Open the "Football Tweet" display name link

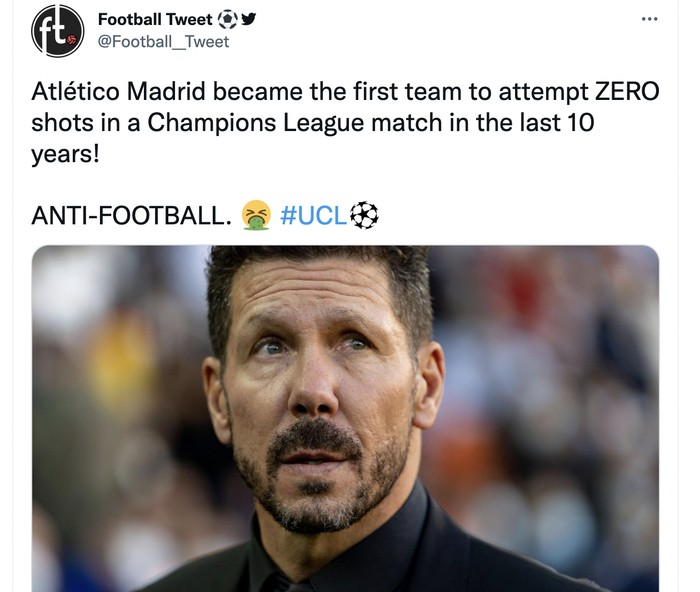coord(155,19)
